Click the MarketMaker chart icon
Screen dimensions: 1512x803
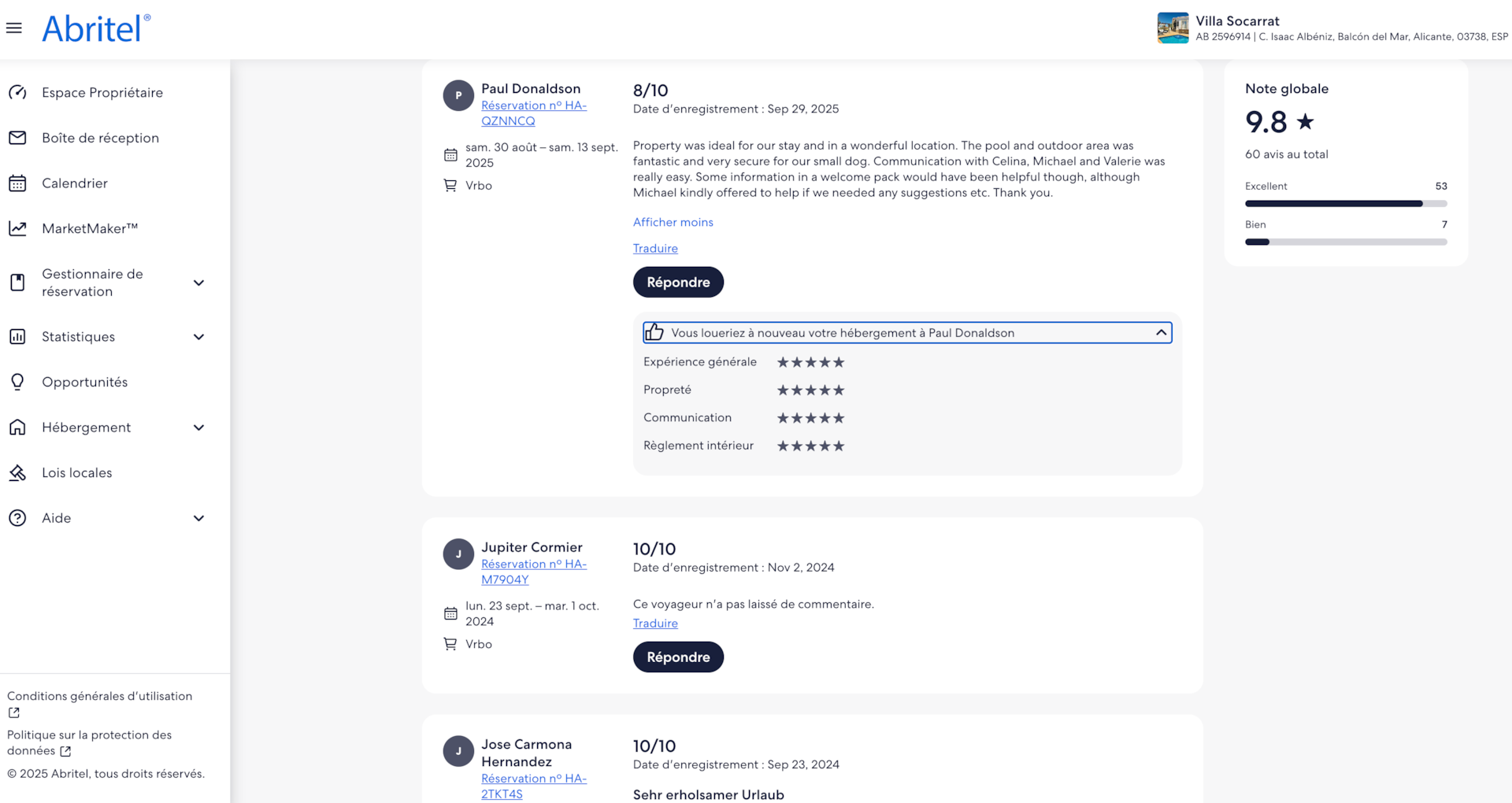coord(17,228)
